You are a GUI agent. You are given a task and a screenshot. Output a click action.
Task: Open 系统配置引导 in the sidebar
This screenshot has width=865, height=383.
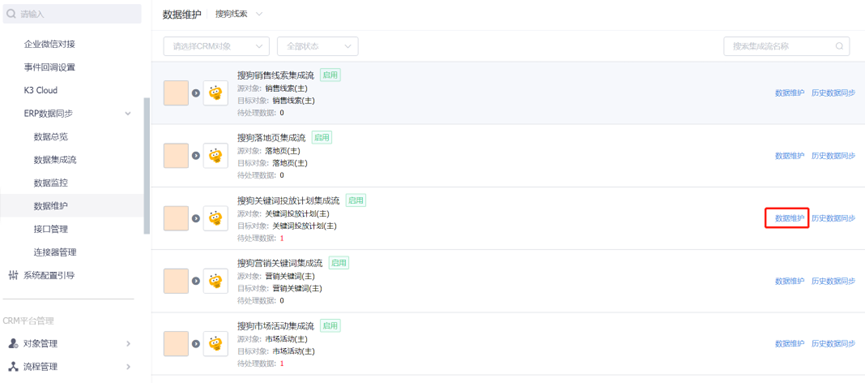[x=49, y=275]
